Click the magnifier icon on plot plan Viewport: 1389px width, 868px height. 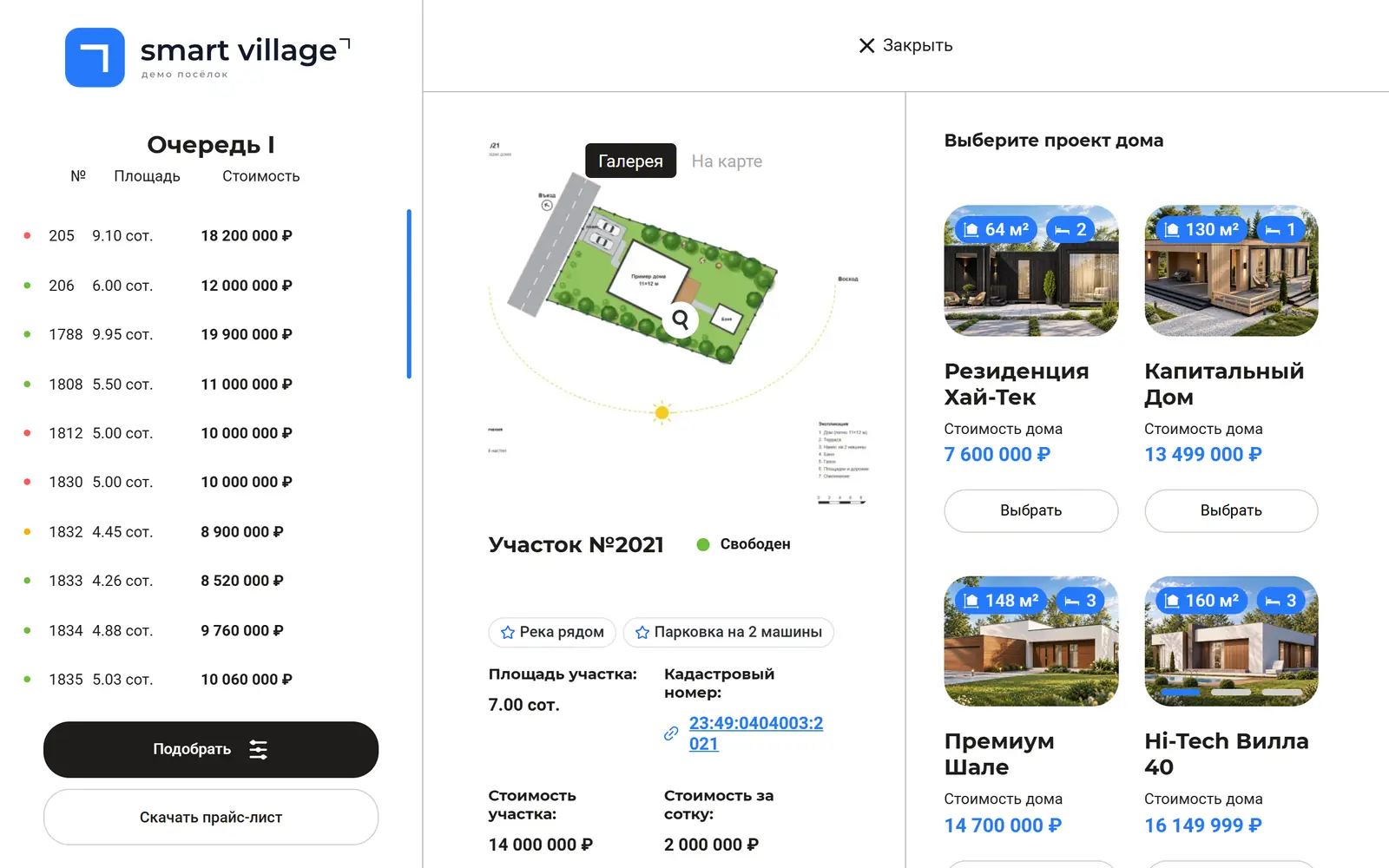coord(680,320)
